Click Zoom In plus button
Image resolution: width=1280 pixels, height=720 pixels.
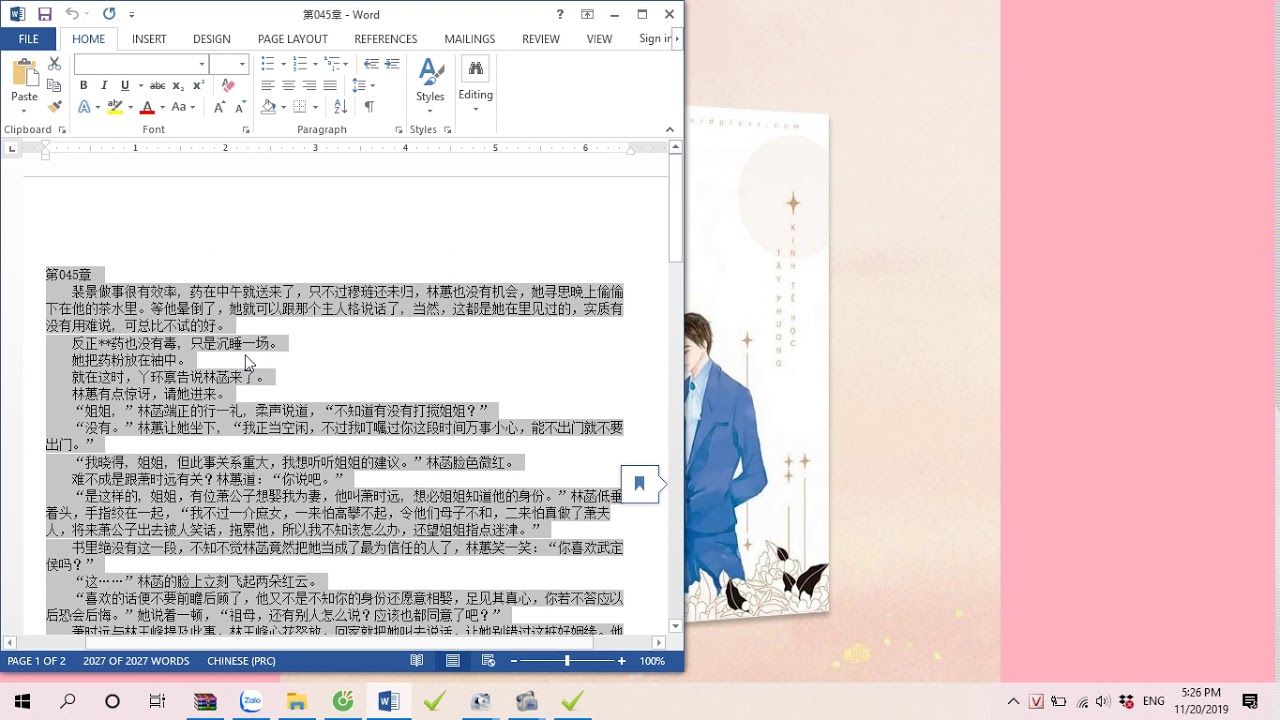tap(621, 661)
